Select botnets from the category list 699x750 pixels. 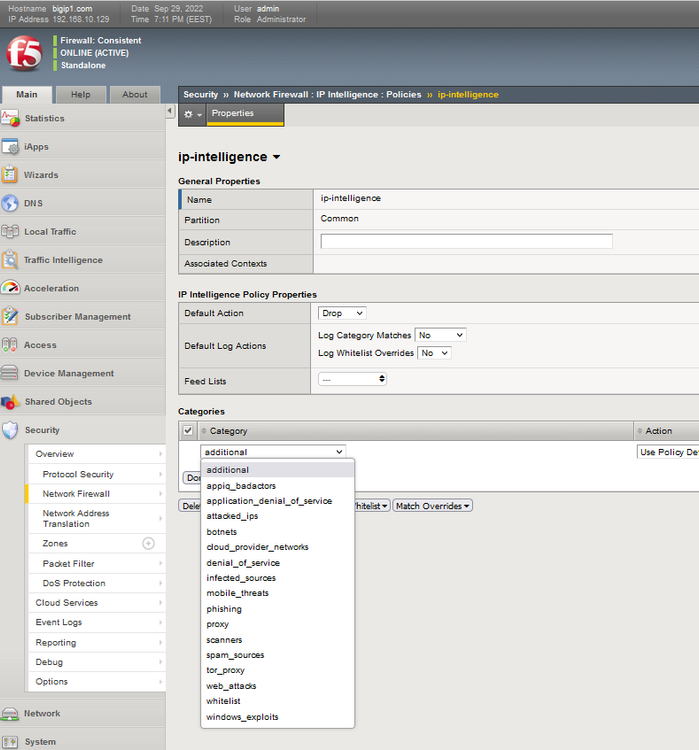point(222,532)
